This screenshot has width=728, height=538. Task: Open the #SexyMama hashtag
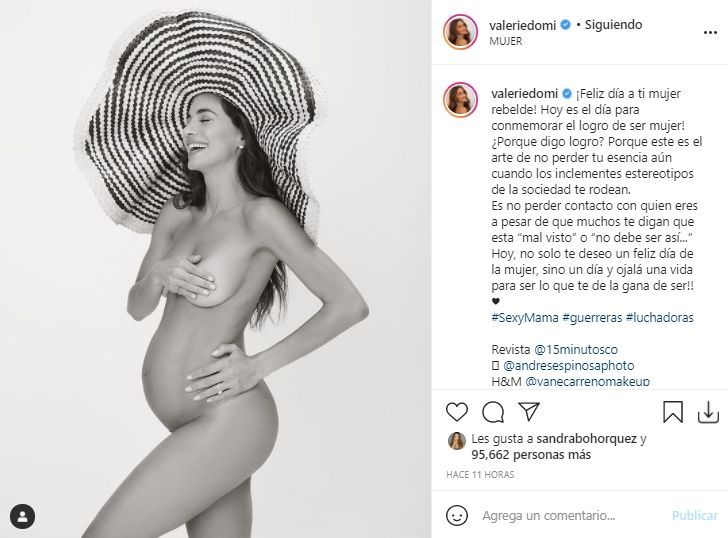(525, 318)
